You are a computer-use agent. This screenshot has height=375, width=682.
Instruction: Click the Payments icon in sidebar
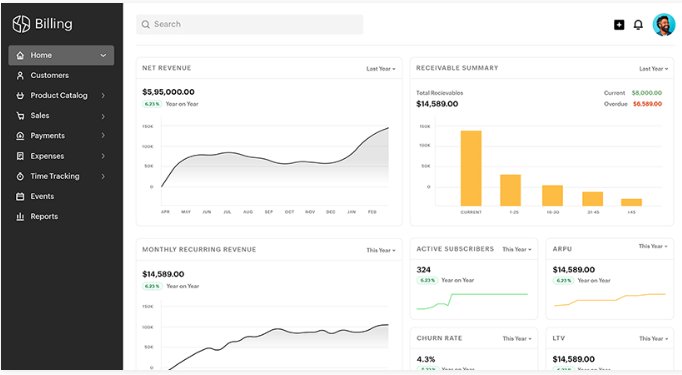point(20,136)
